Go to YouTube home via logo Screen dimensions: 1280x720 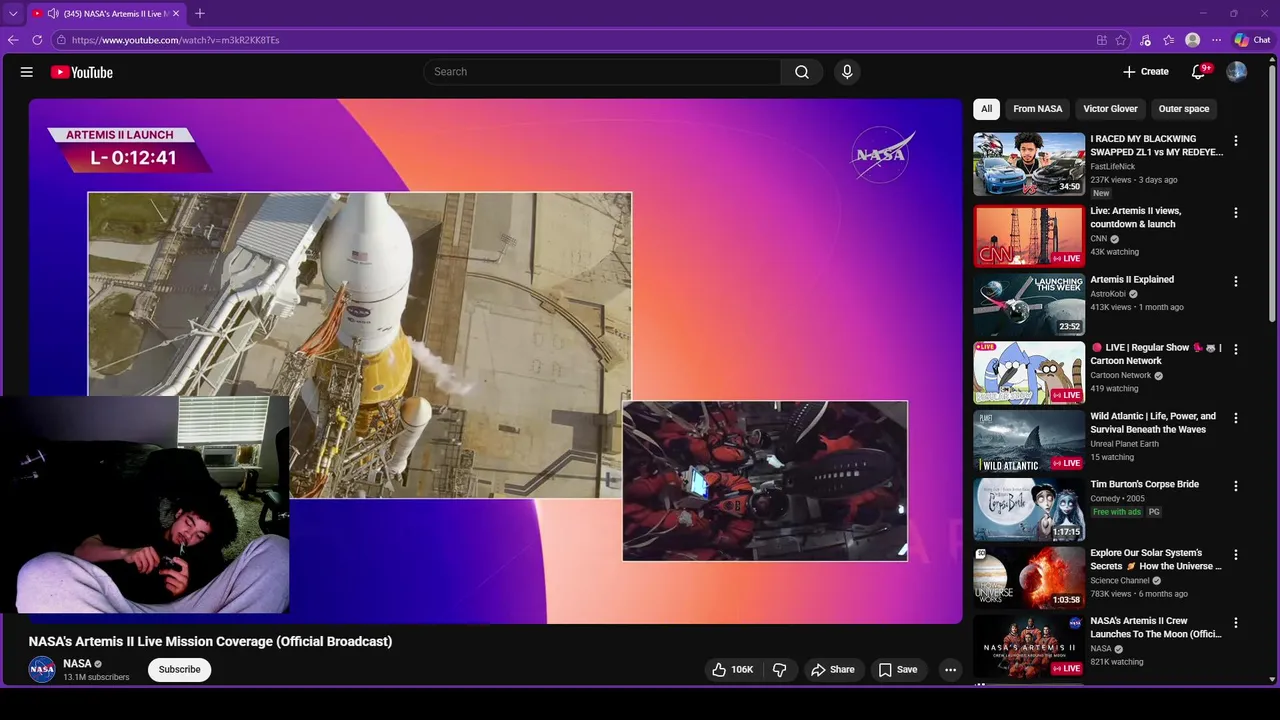click(x=81, y=72)
